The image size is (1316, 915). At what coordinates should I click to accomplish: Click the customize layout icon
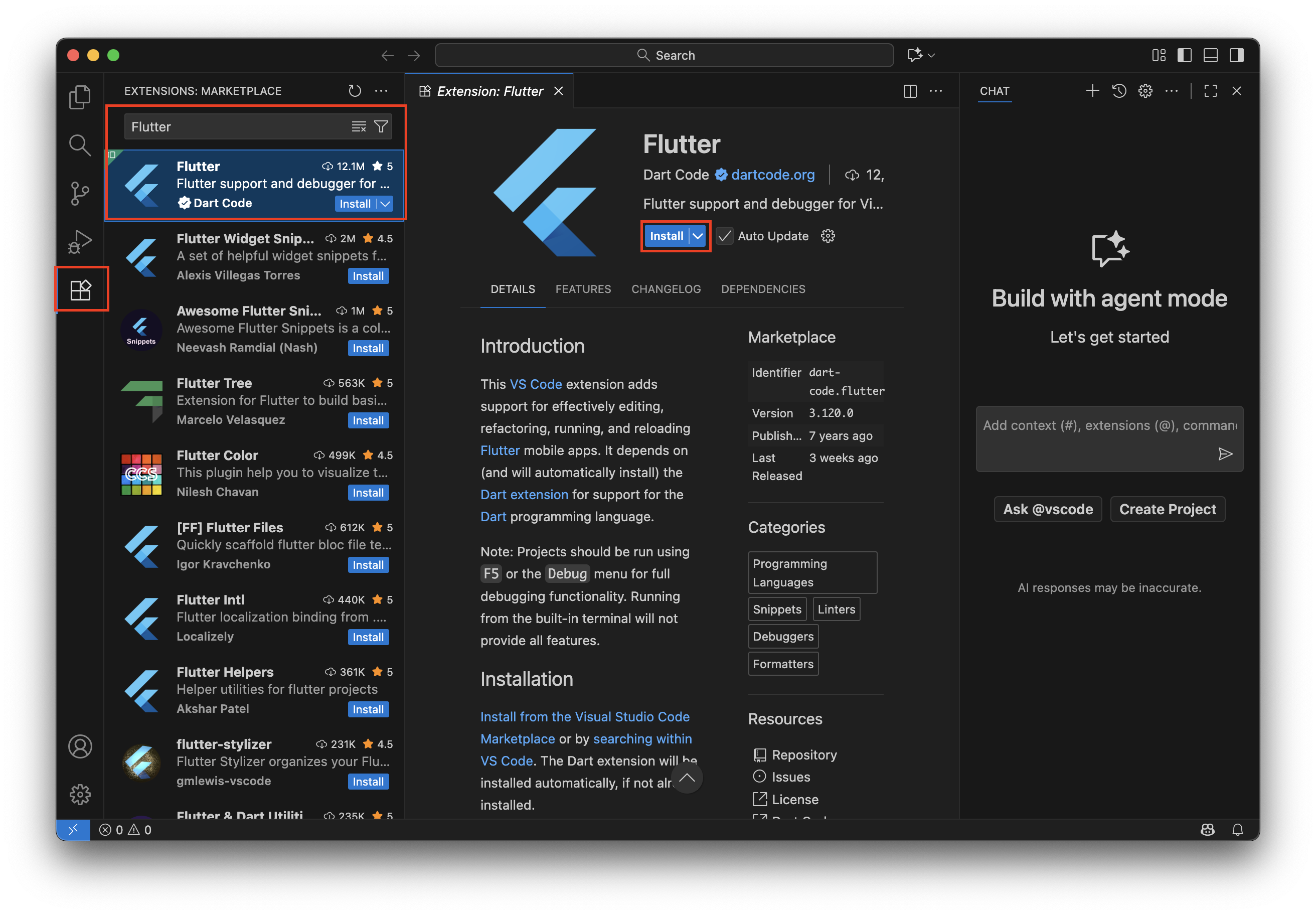[x=1159, y=55]
